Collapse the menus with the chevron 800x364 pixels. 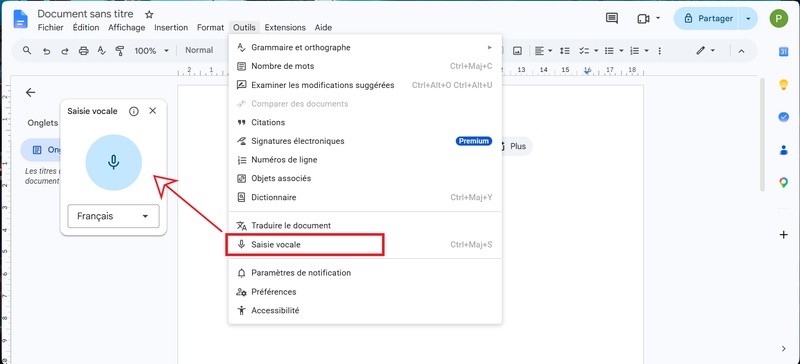pos(741,51)
